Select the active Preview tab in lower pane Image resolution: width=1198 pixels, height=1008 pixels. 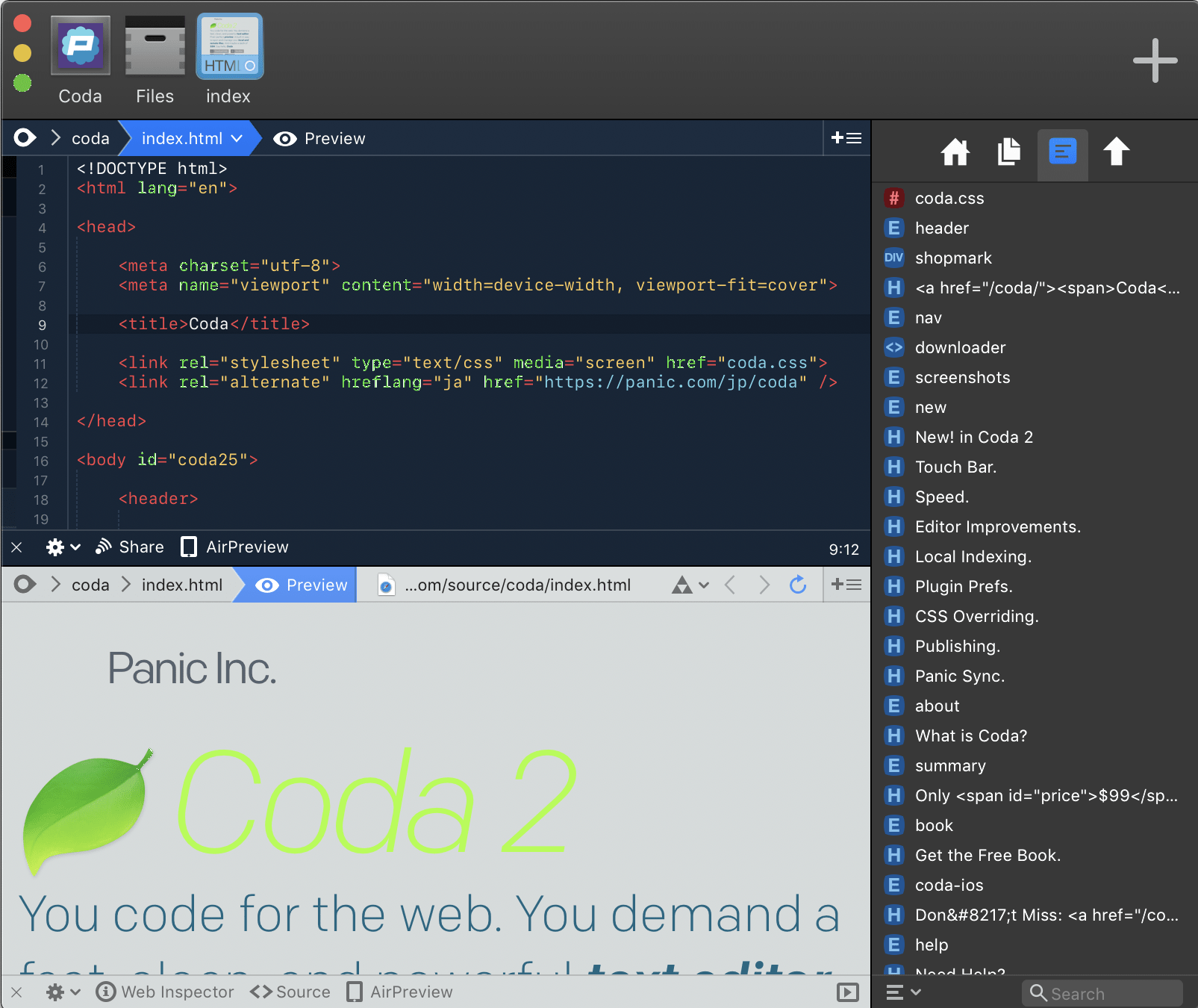[302, 585]
